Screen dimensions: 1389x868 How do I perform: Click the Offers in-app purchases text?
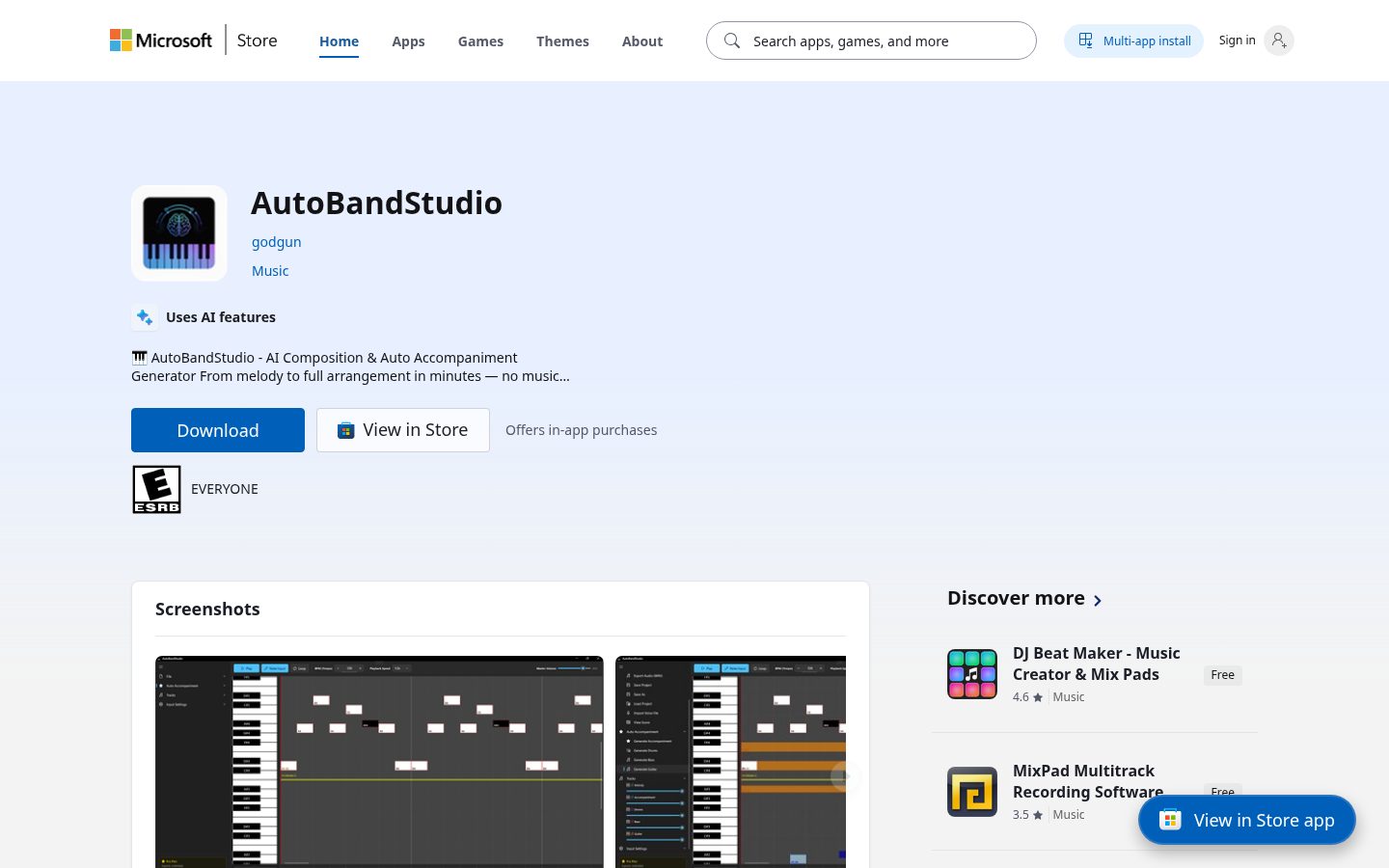coord(581,430)
